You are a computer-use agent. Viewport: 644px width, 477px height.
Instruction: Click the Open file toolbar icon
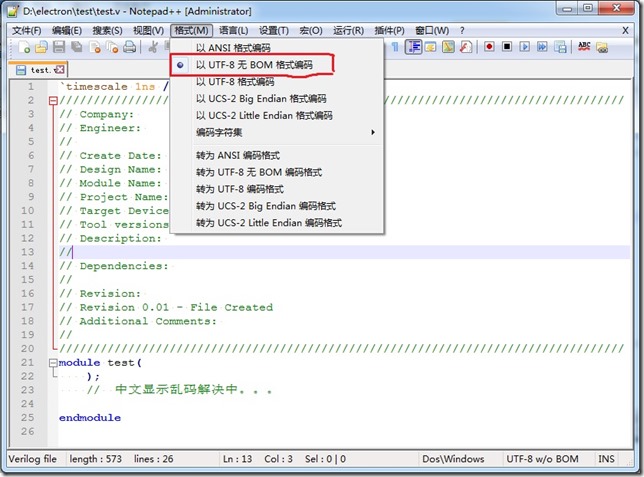(x=41, y=47)
